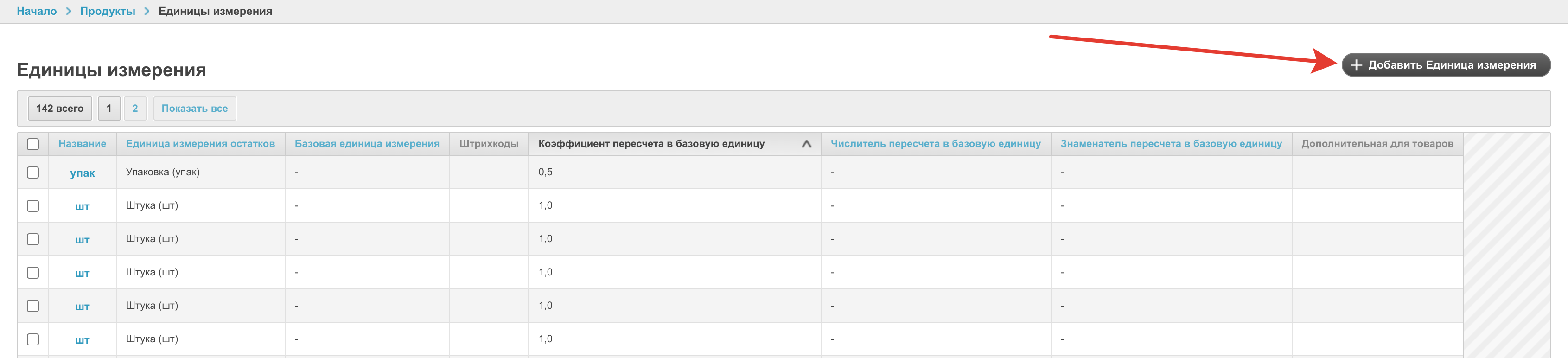The width and height of the screenshot is (1568, 358).
Task: Navigate to the Продукты breadcrumb
Action: pos(108,12)
